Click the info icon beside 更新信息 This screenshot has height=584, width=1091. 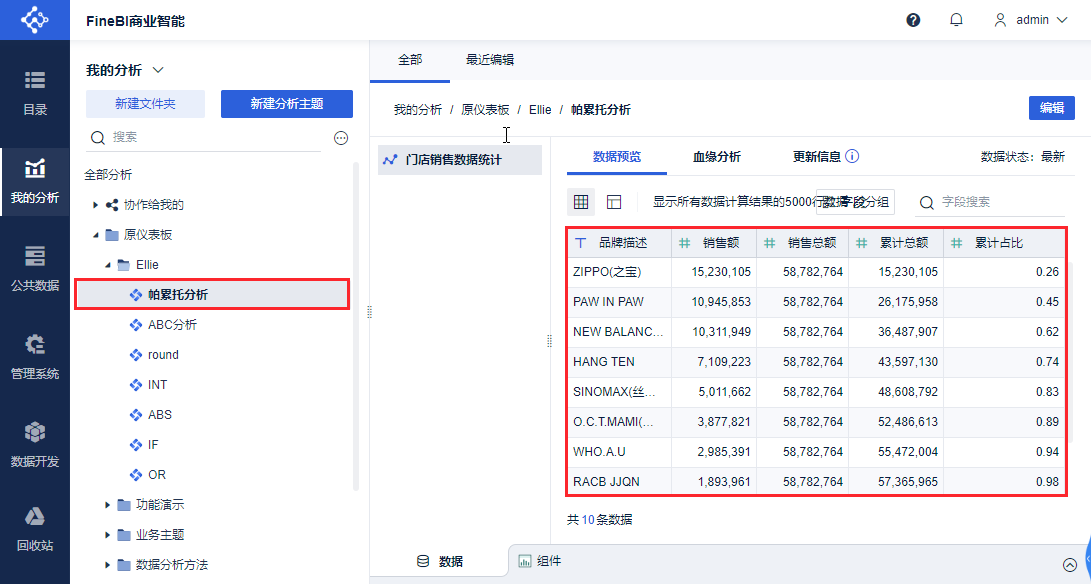coord(852,156)
